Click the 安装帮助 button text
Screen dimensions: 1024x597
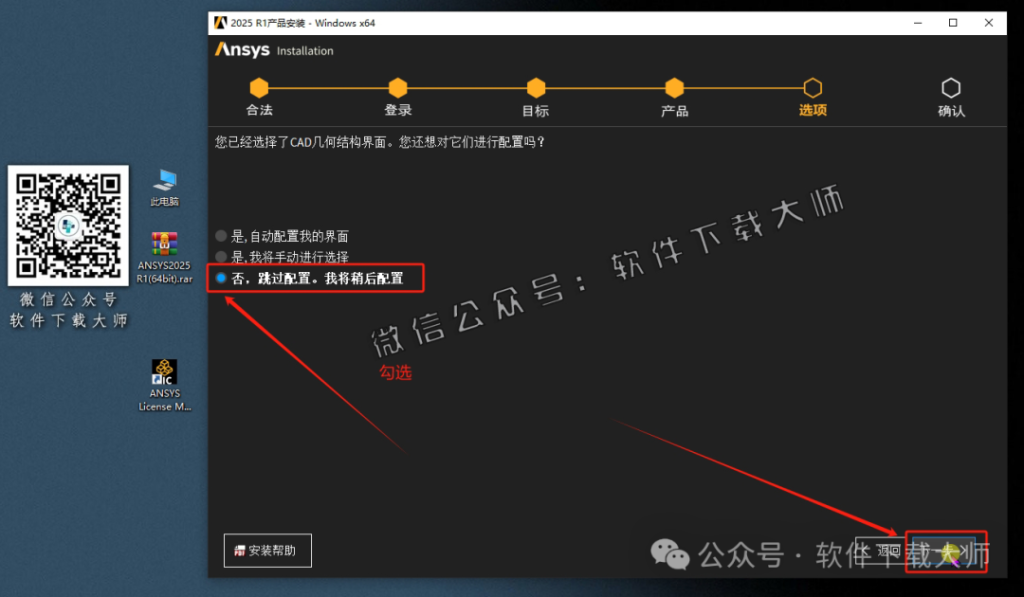272,551
